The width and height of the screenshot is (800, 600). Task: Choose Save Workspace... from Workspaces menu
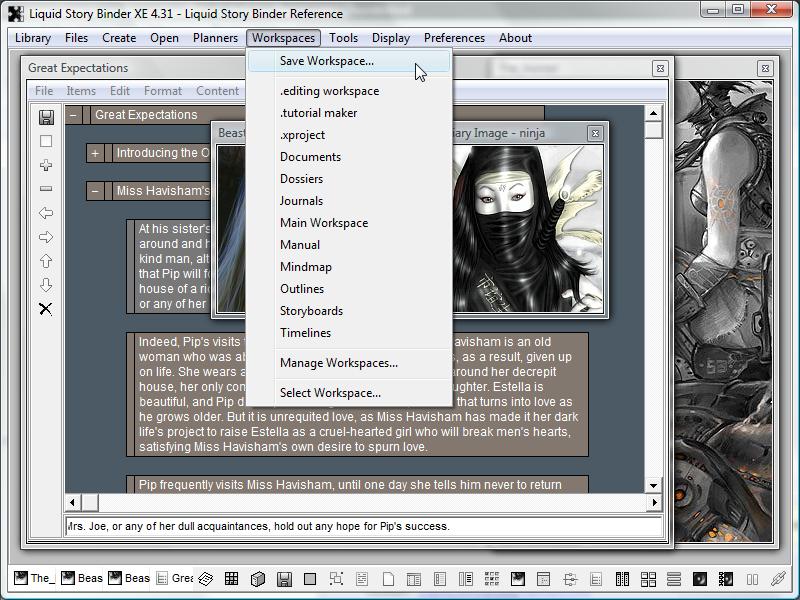(326, 61)
